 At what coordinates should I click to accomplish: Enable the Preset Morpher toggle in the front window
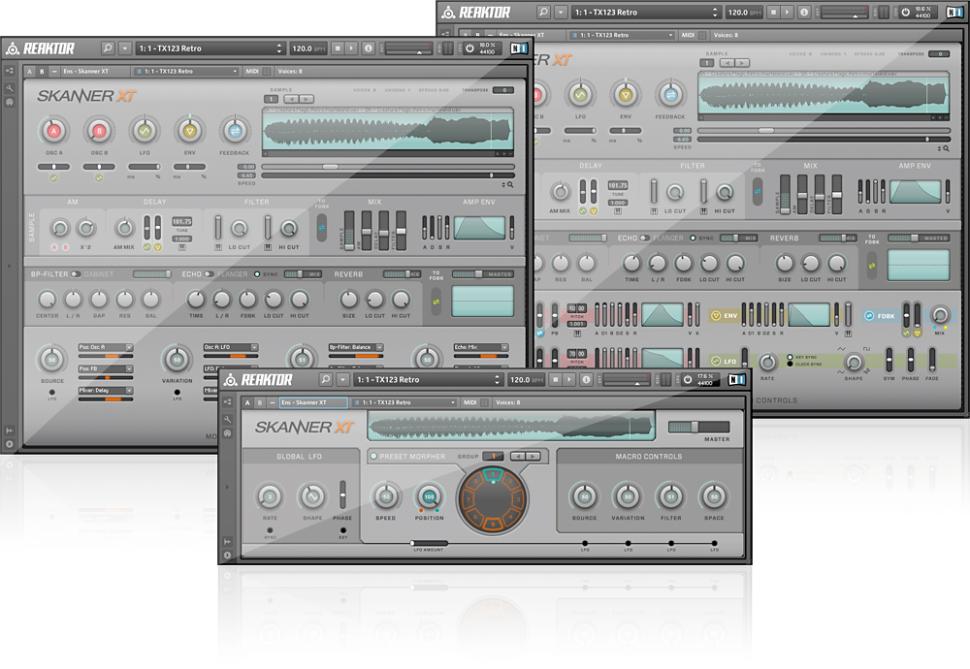(x=373, y=456)
